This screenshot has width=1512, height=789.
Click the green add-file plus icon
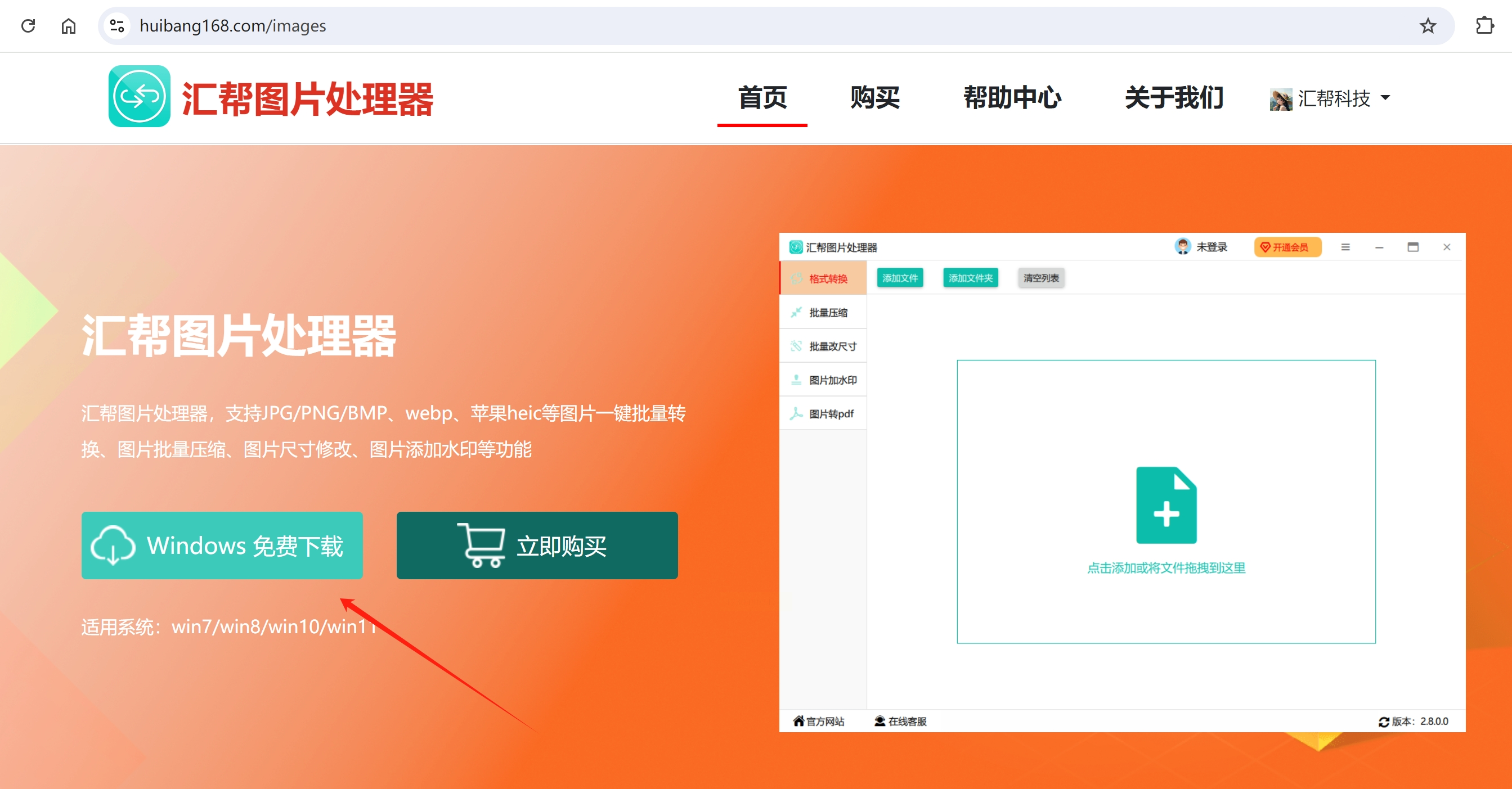click(1166, 505)
